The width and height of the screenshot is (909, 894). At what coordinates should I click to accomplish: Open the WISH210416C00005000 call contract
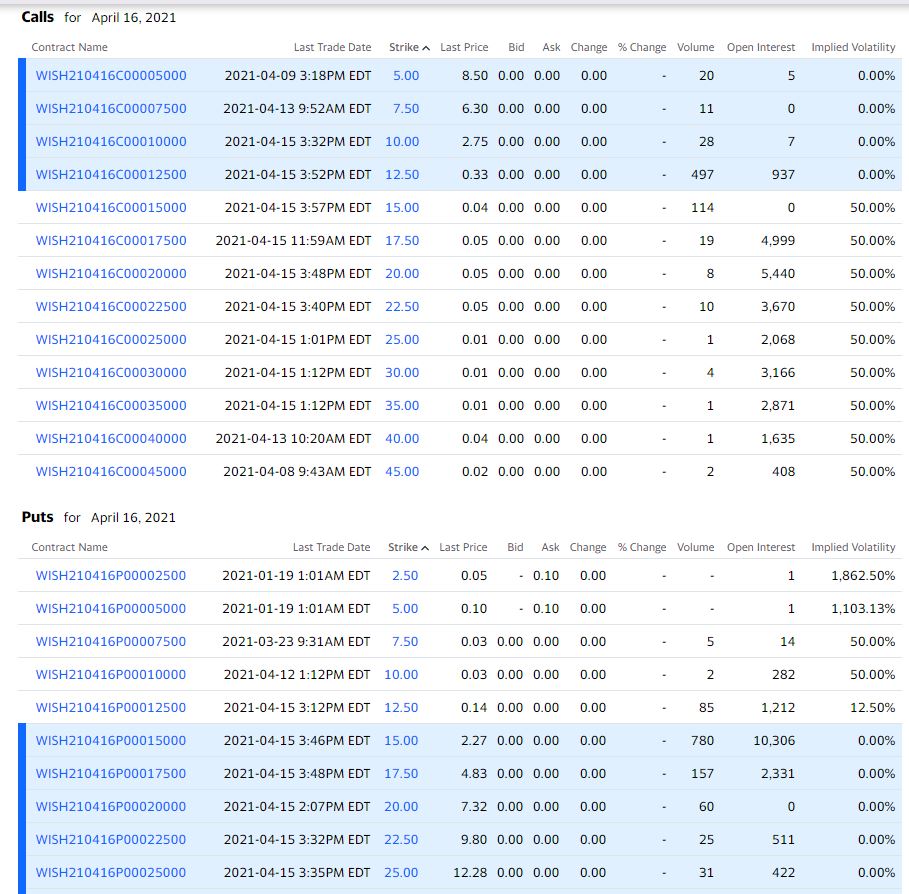coord(111,75)
